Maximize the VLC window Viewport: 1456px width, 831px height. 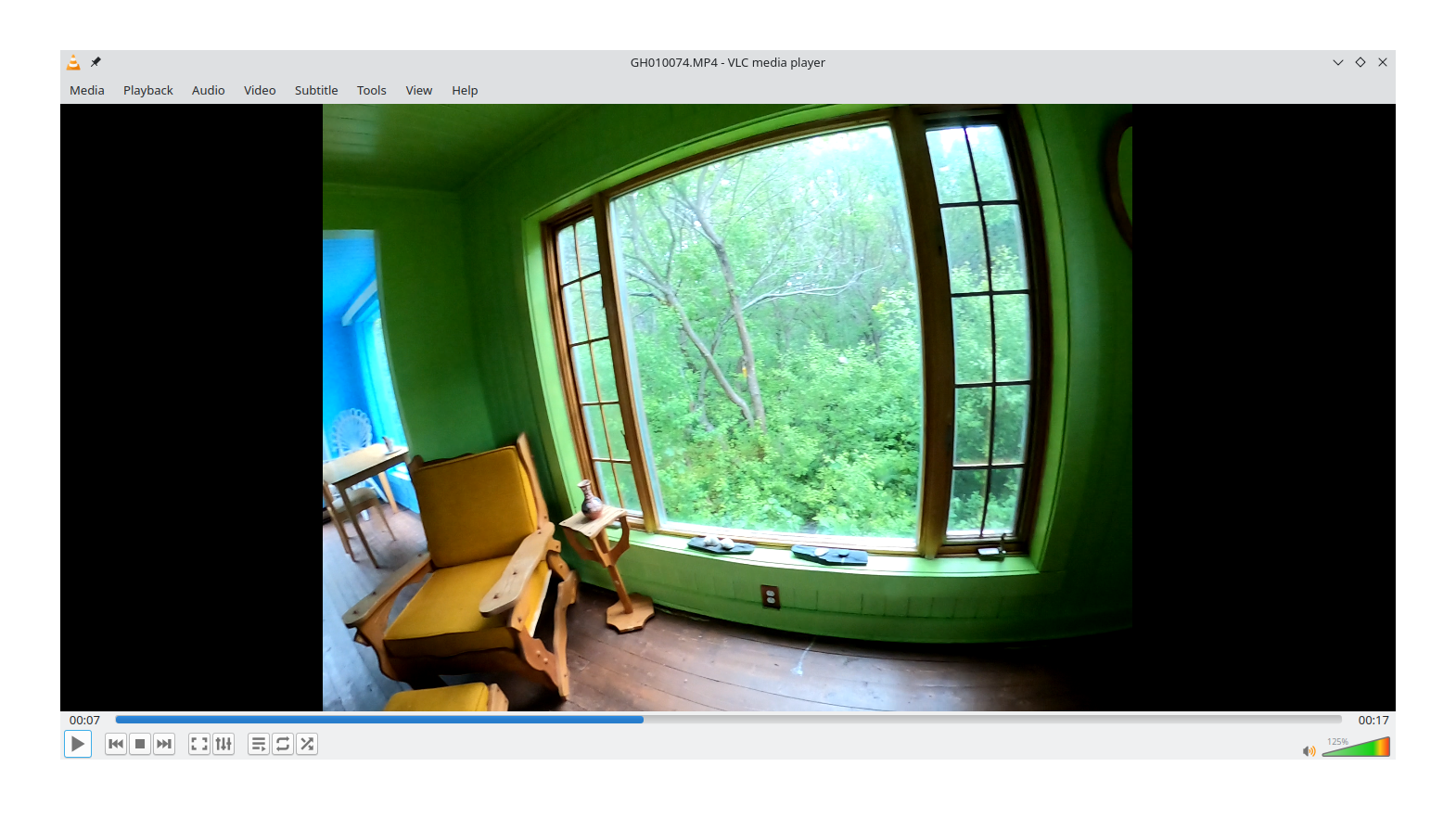click(1360, 62)
